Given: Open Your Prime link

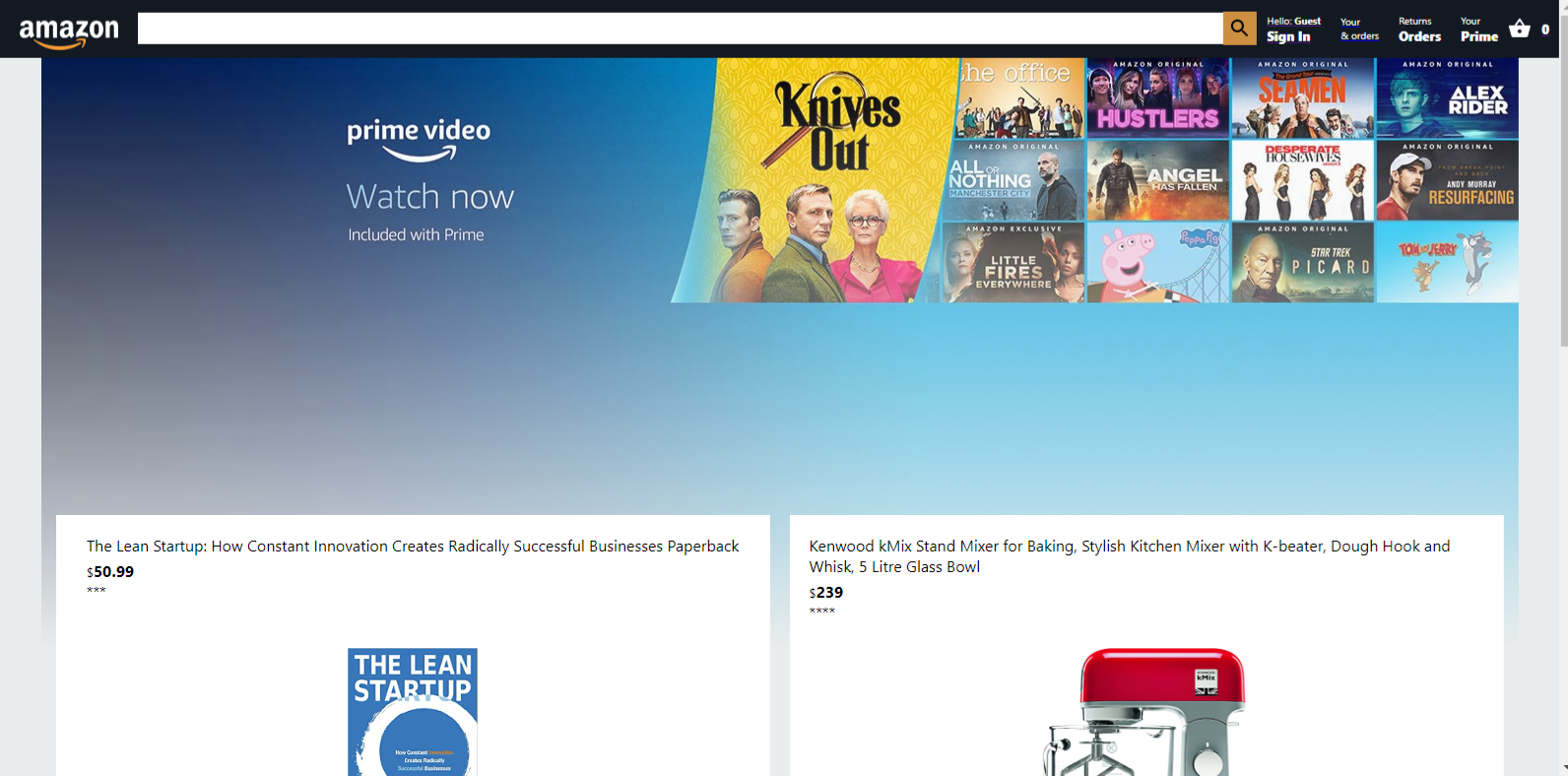Looking at the screenshot, I should (x=1478, y=29).
